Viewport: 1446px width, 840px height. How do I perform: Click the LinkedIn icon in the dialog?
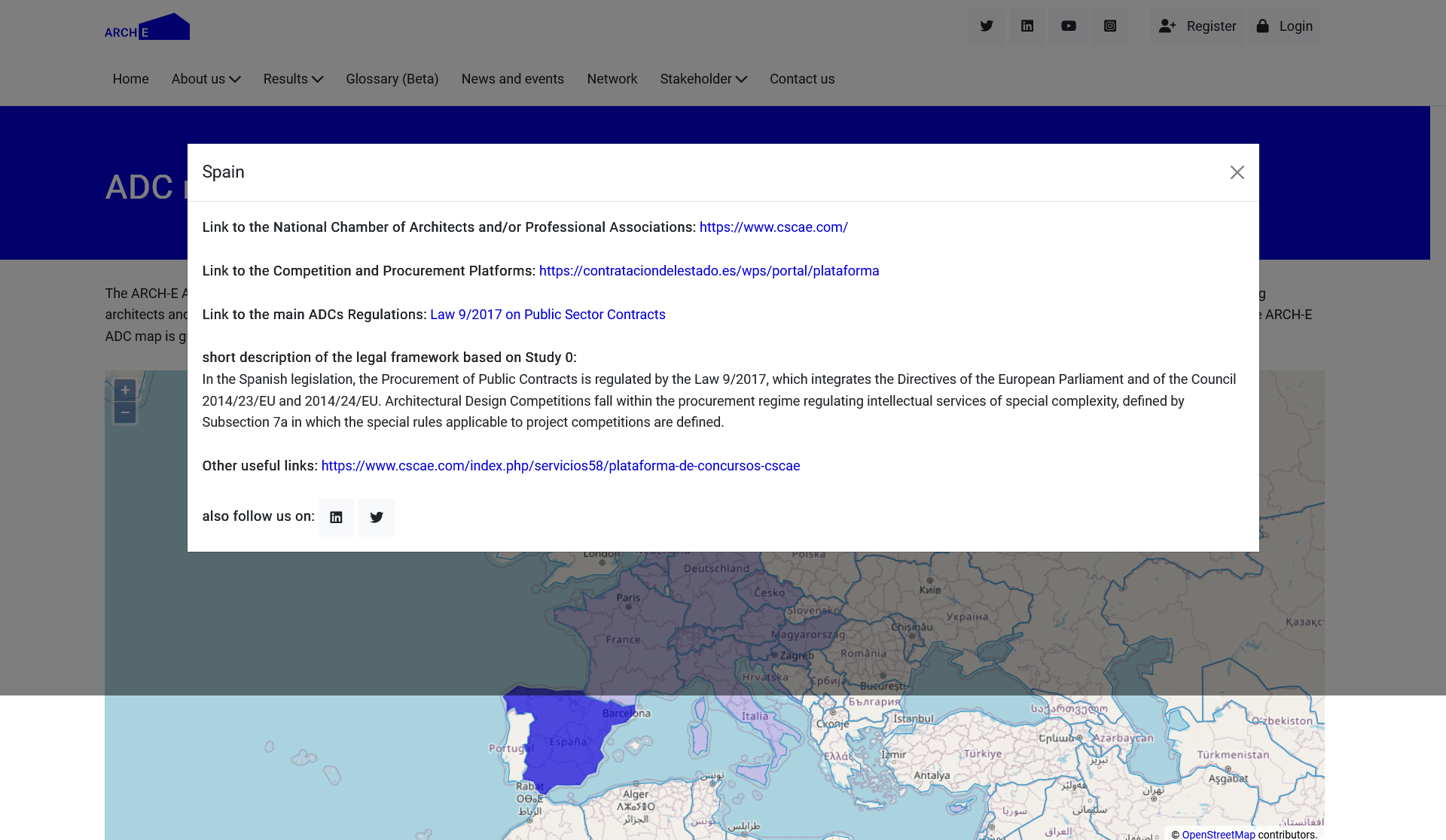point(336,517)
